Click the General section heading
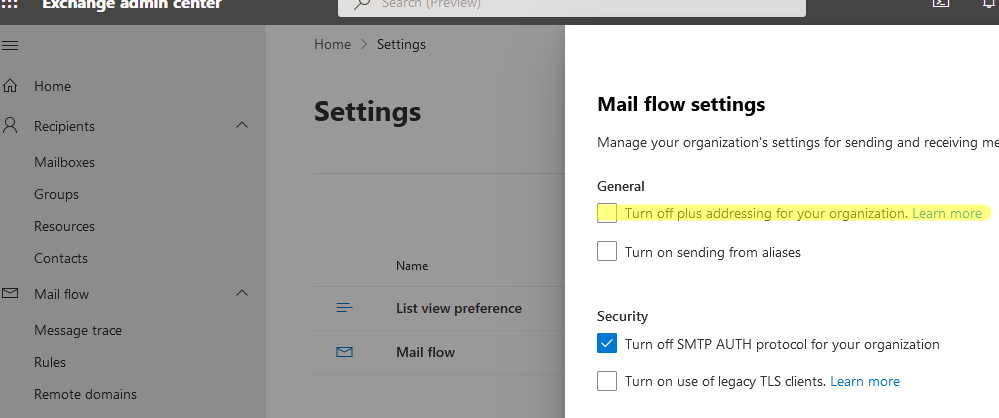The width and height of the screenshot is (999, 418). (x=621, y=186)
